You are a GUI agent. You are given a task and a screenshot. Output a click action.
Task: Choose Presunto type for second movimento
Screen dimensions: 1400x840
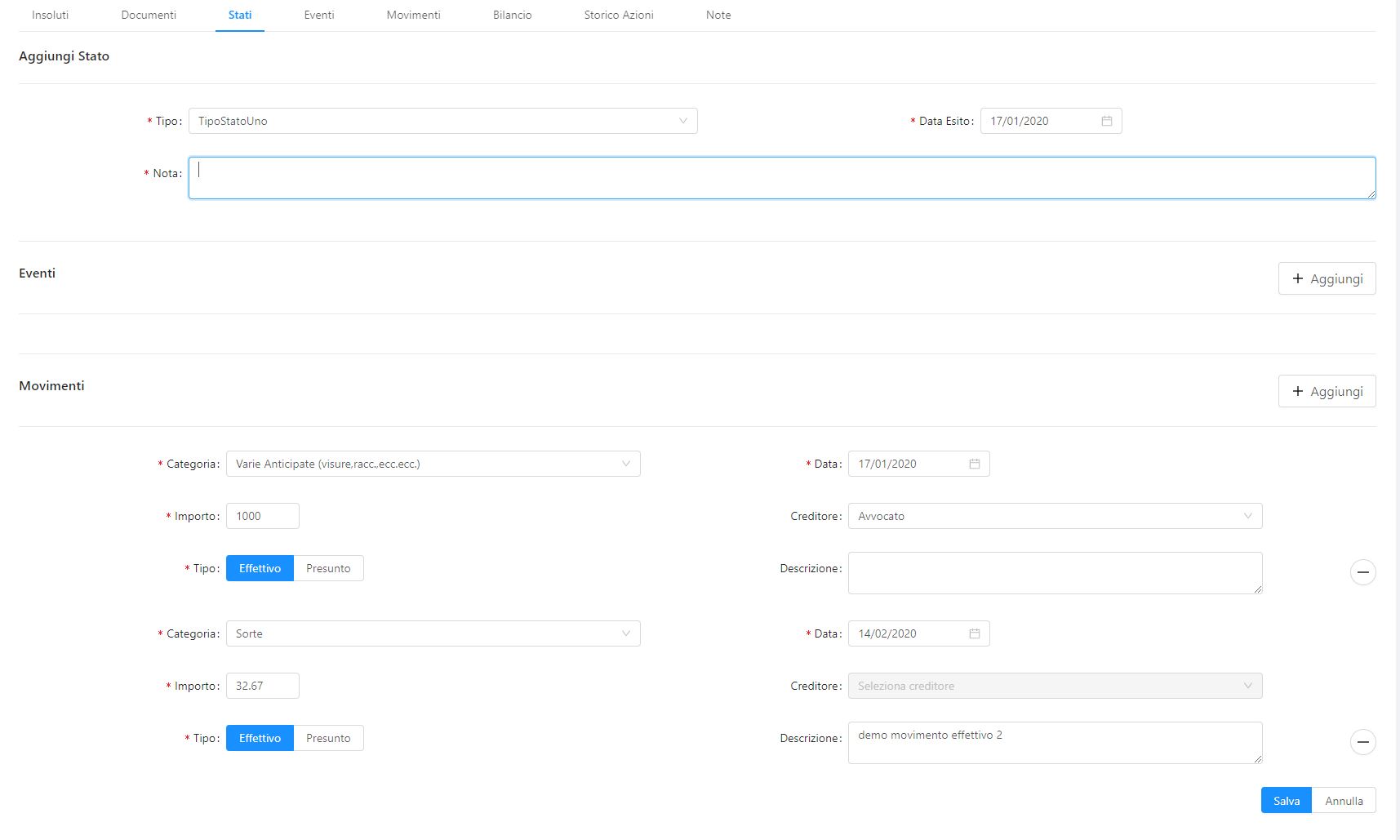click(328, 738)
